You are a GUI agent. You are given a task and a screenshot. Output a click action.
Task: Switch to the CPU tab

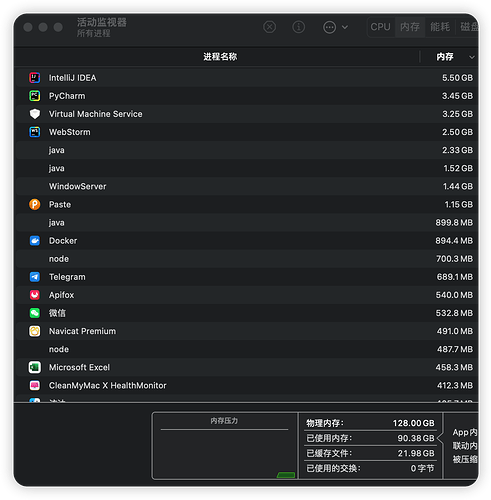pos(380,27)
